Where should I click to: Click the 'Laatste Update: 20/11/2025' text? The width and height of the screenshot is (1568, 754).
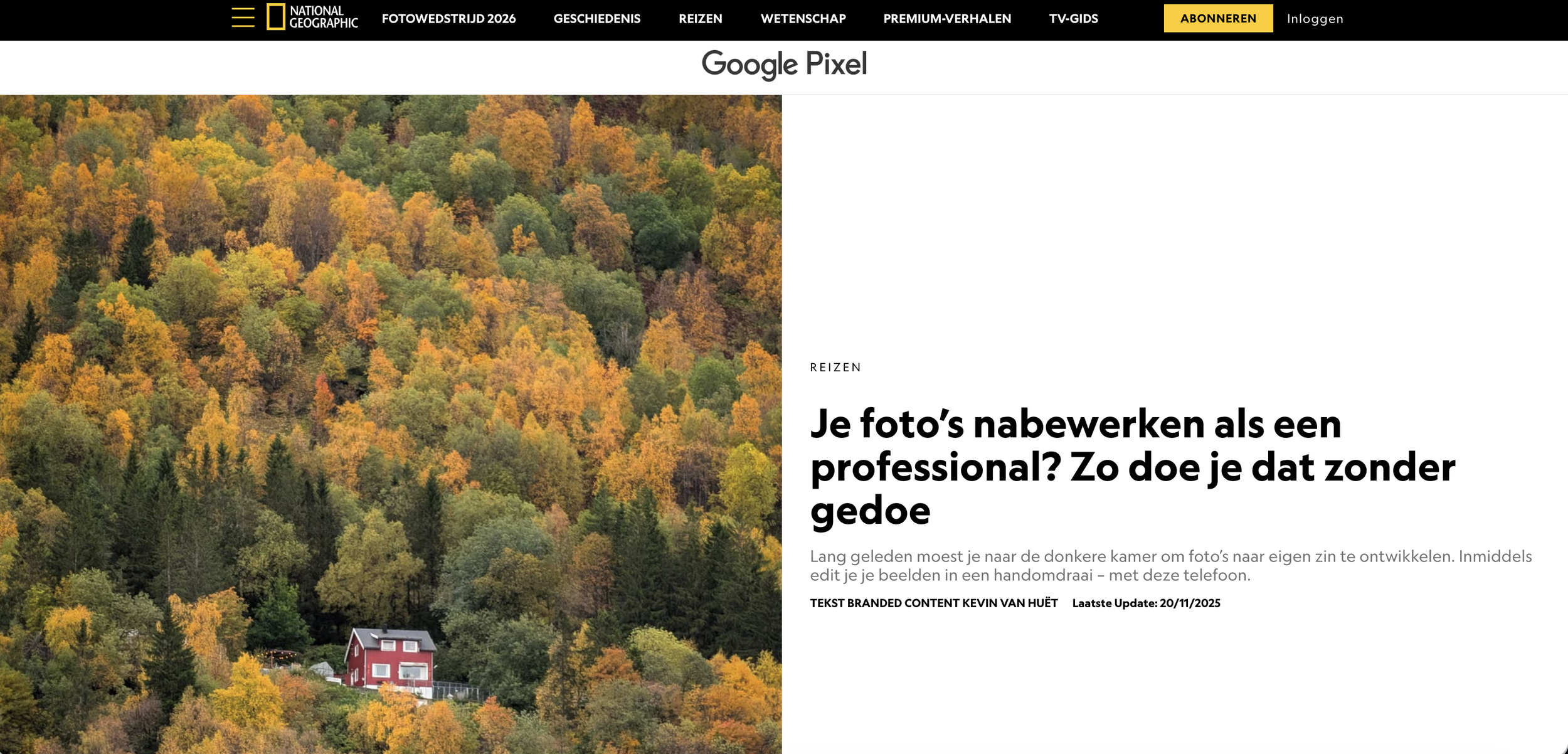coord(1146,603)
